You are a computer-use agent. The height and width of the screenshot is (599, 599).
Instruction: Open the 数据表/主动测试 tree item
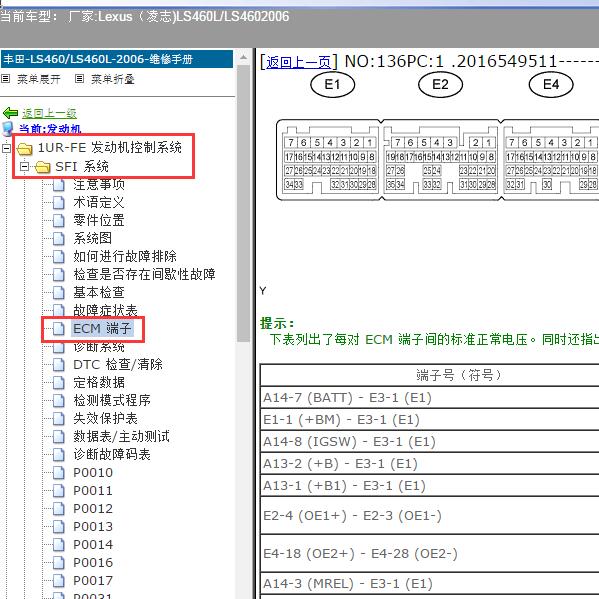121,436
